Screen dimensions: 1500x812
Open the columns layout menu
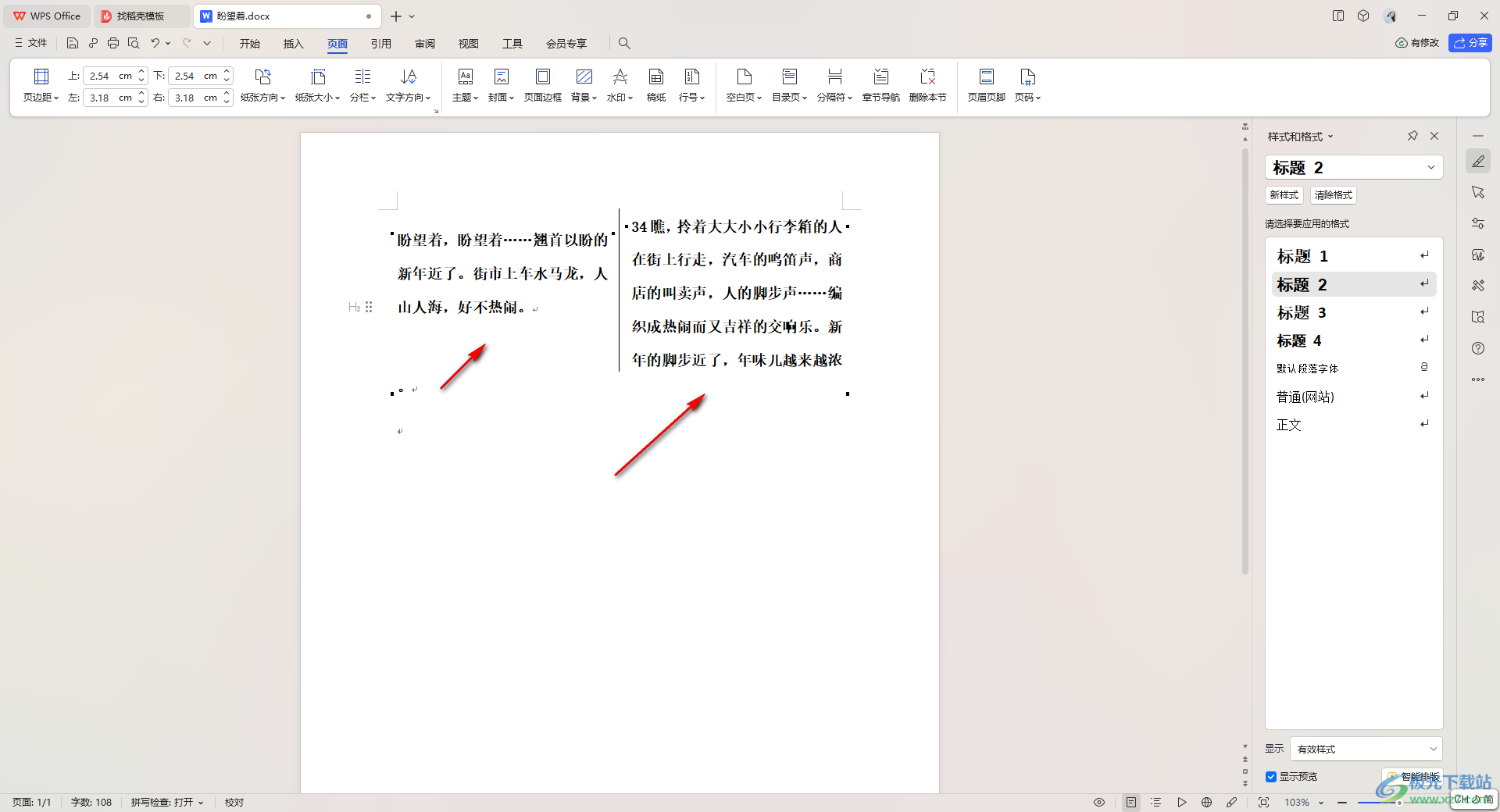coord(362,85)
